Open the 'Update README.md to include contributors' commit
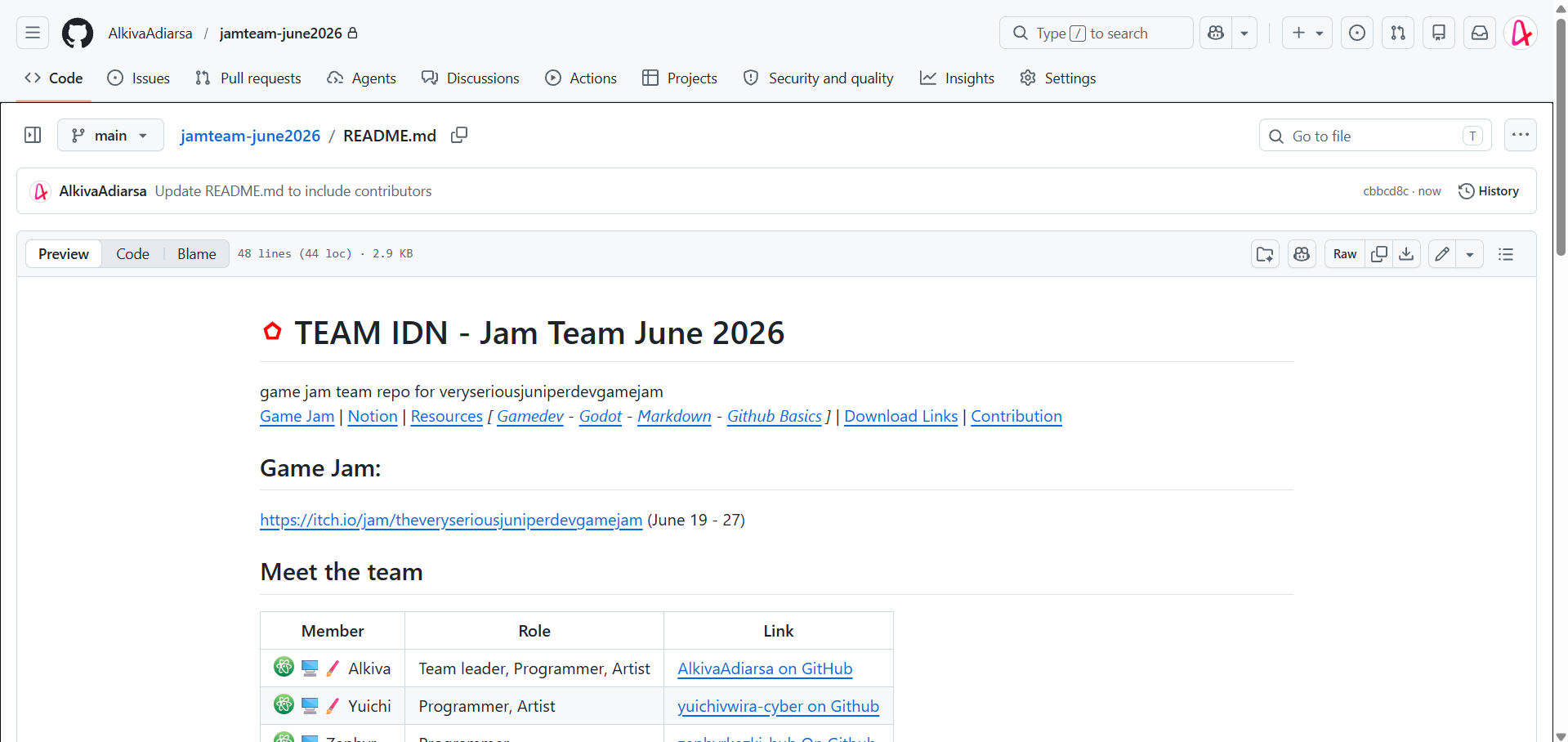 293,191
